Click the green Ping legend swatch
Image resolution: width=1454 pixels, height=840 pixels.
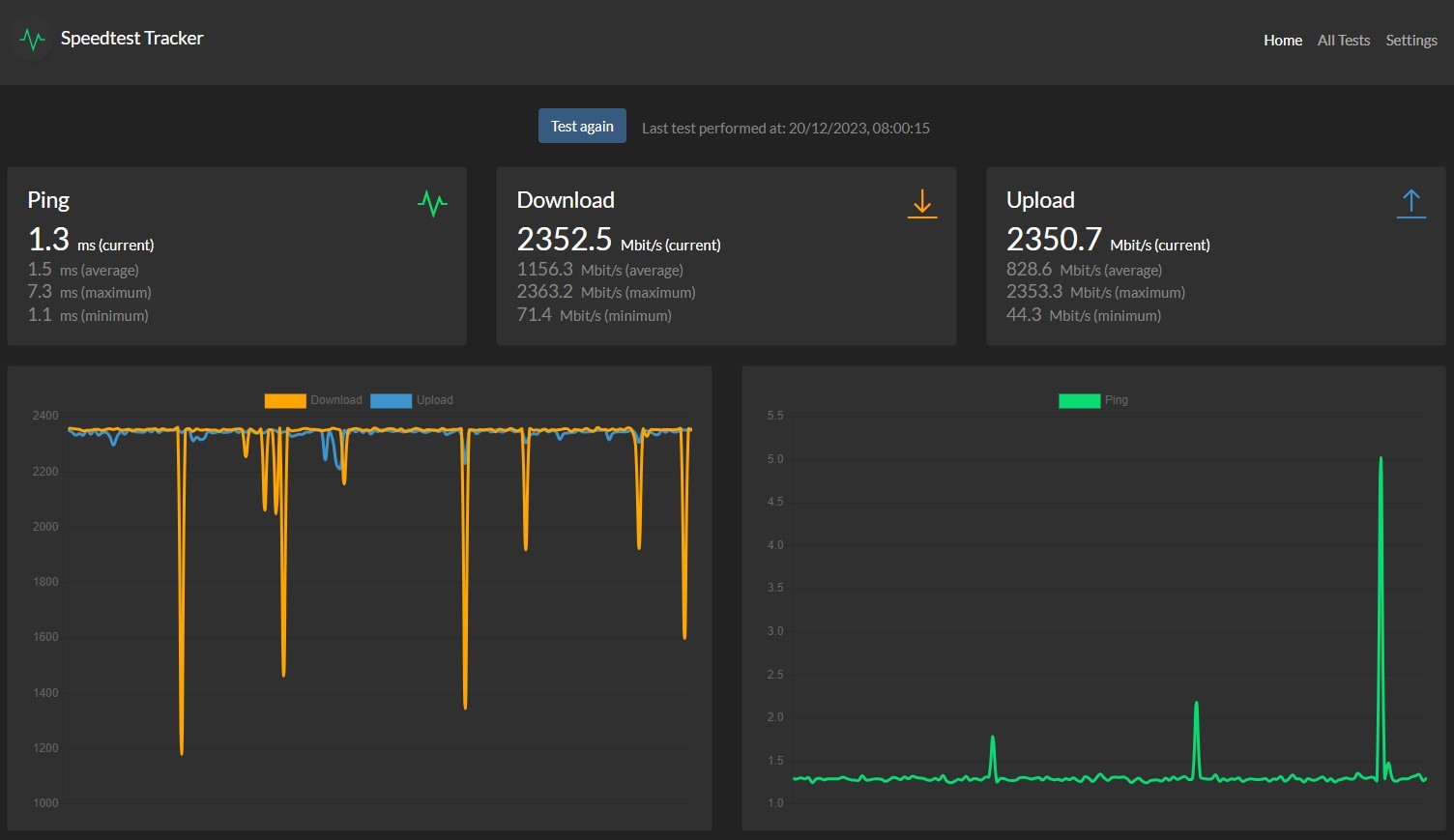[1079, 400]
